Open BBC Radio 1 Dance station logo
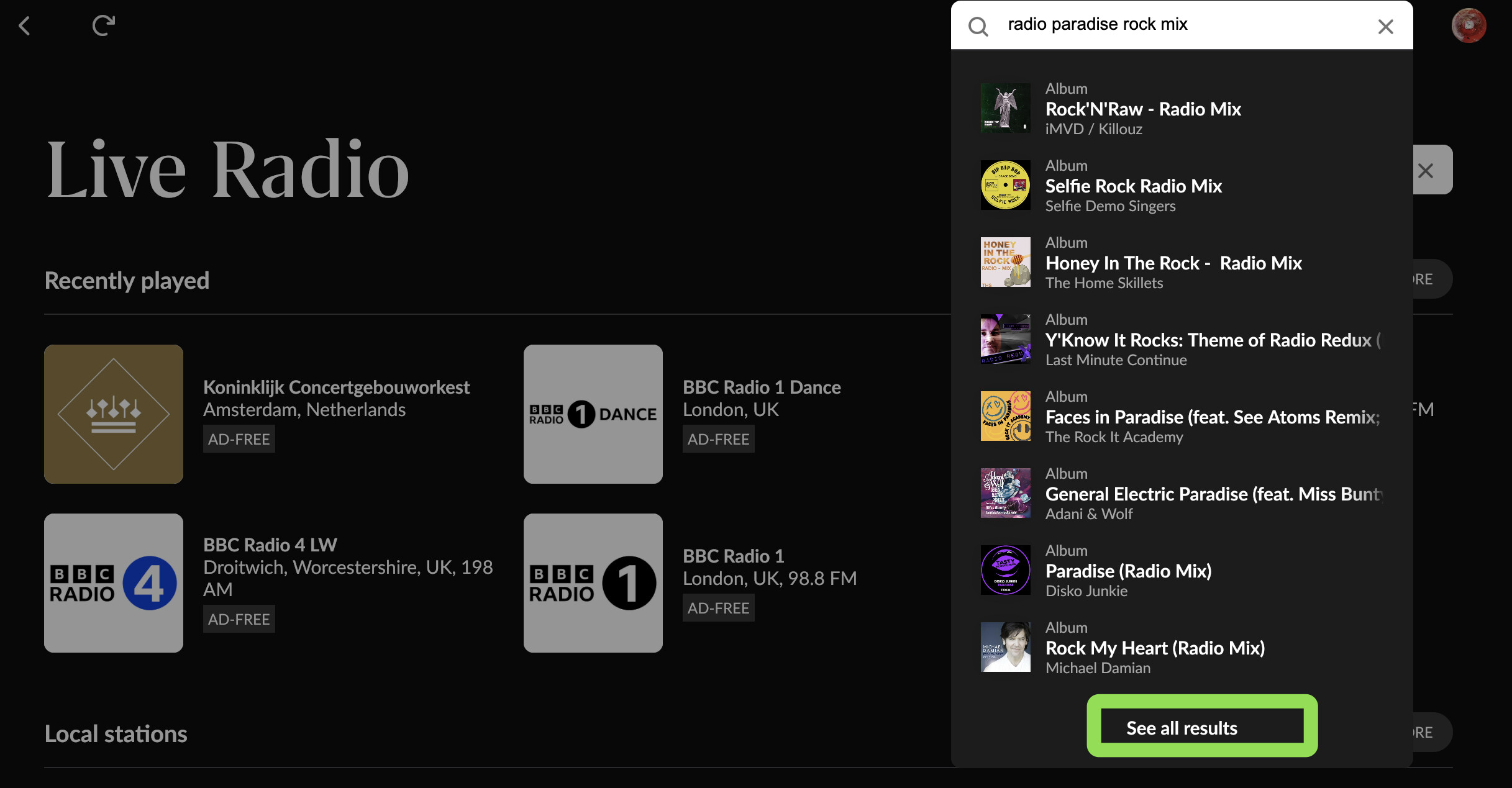The height and width of the screenshot is (788, 1512). [x=593, y=414]
